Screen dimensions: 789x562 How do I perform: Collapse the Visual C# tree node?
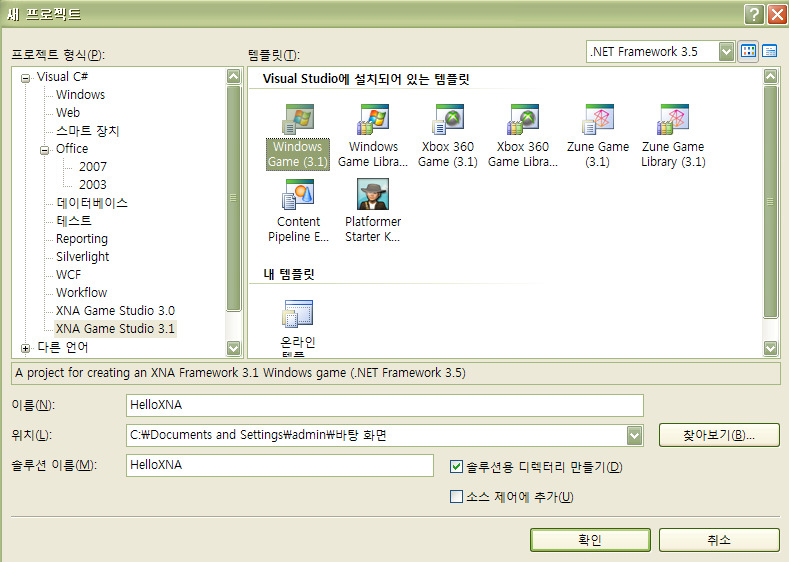[x=25, y=78]
